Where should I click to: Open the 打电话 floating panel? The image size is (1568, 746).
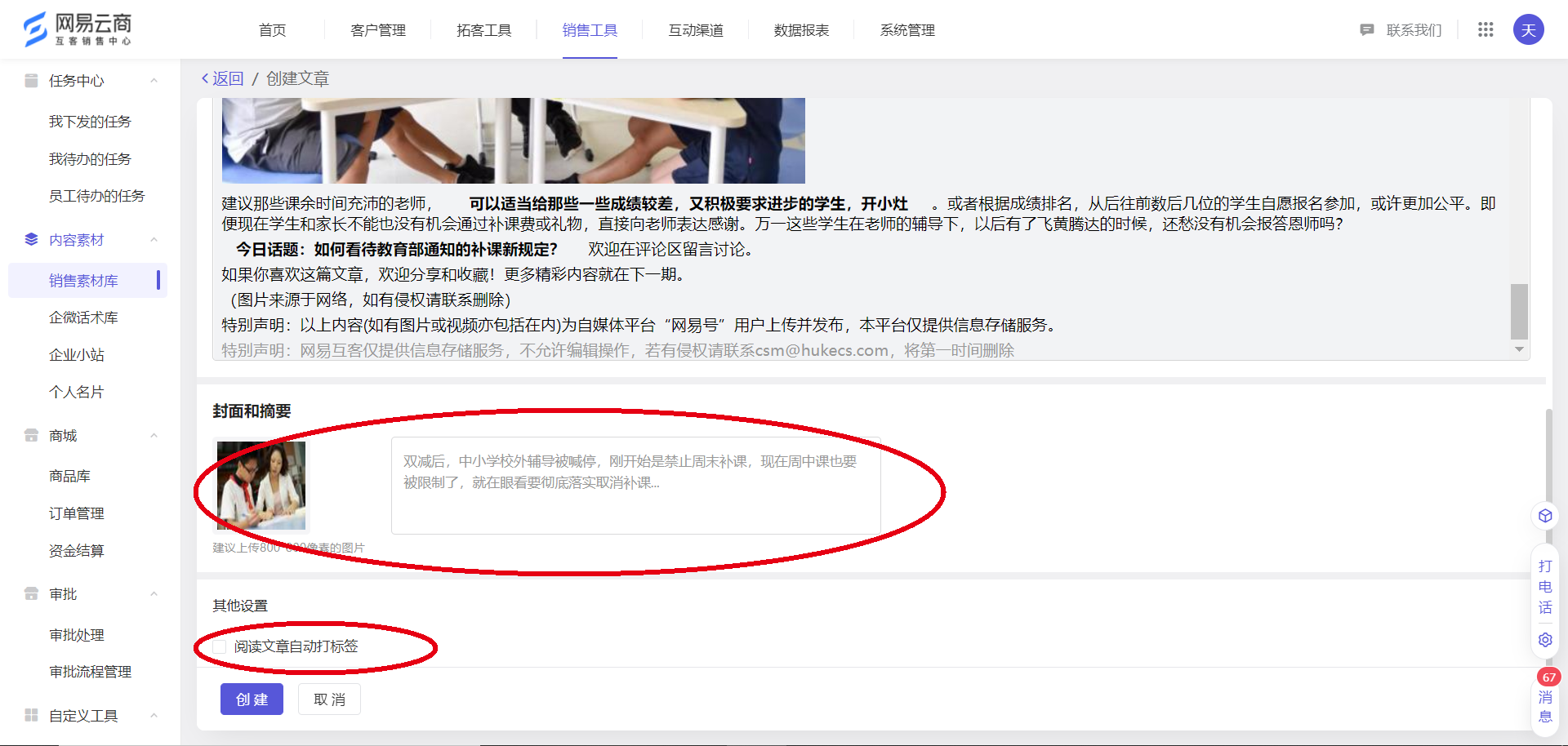tap(1545, 586)
